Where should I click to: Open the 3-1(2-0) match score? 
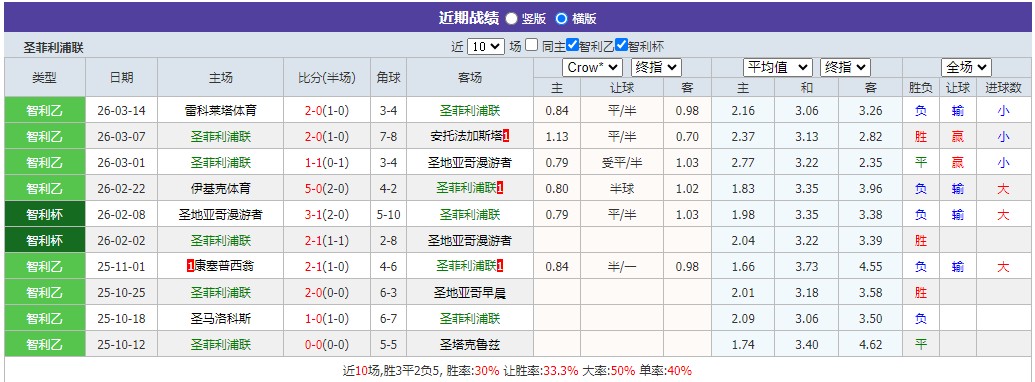point(327,214)
